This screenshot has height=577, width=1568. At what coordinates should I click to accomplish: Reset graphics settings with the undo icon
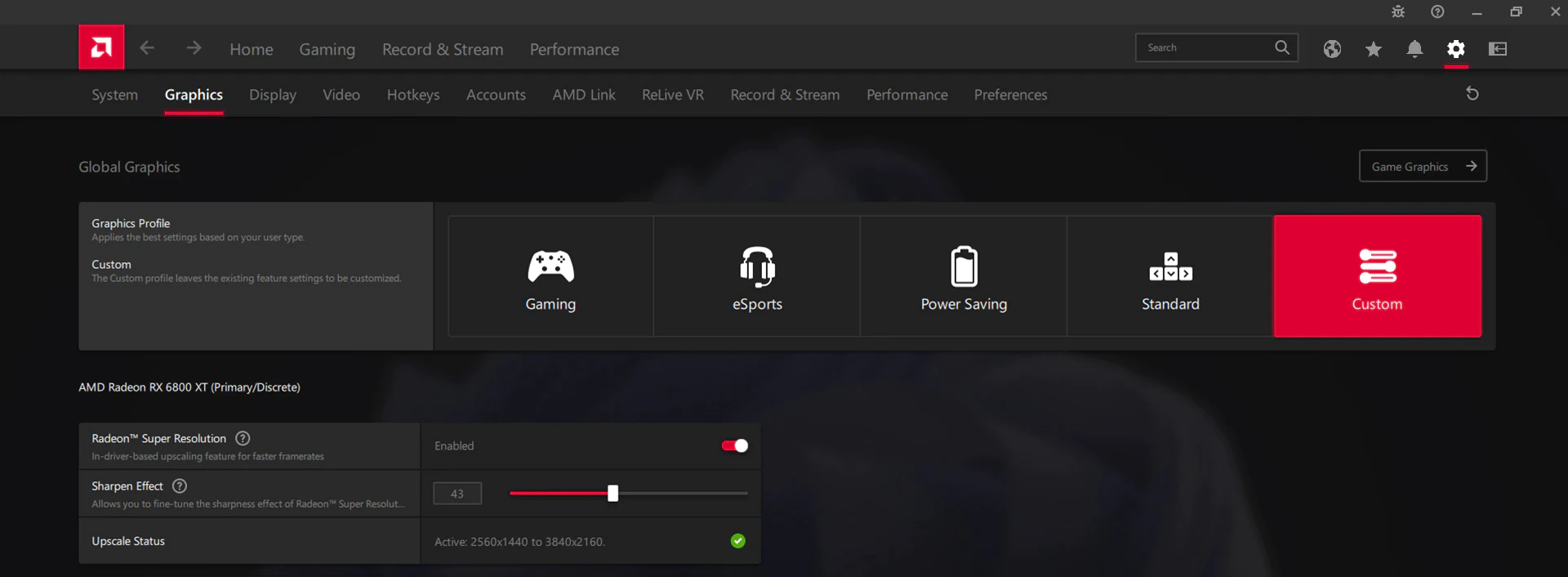click(x=1472, y=94)
